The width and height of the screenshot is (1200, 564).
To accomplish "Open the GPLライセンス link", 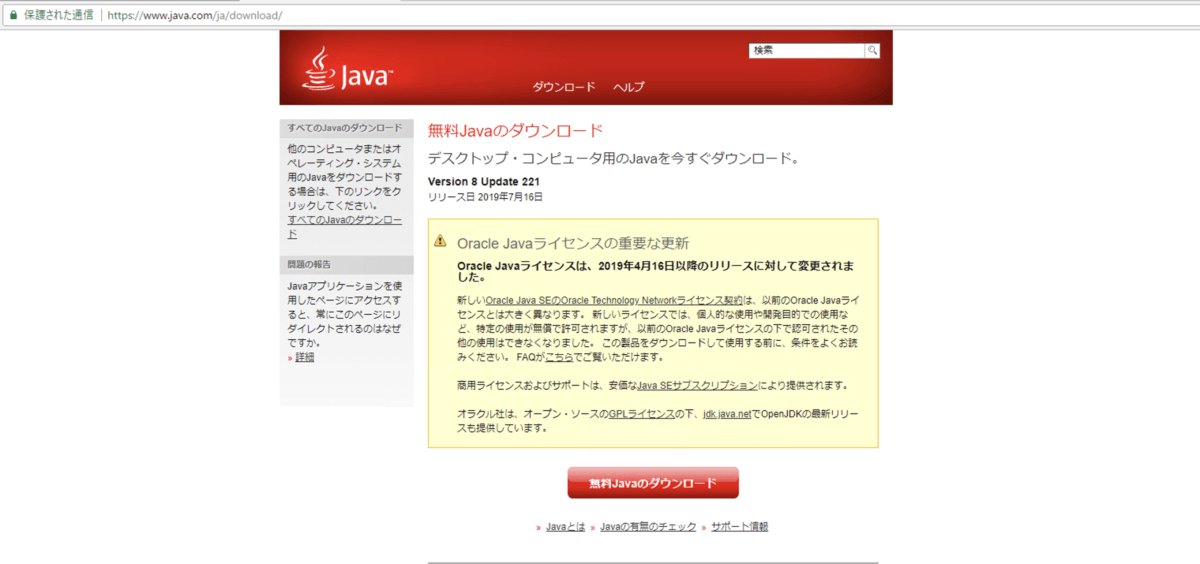I will coord(642,414).
